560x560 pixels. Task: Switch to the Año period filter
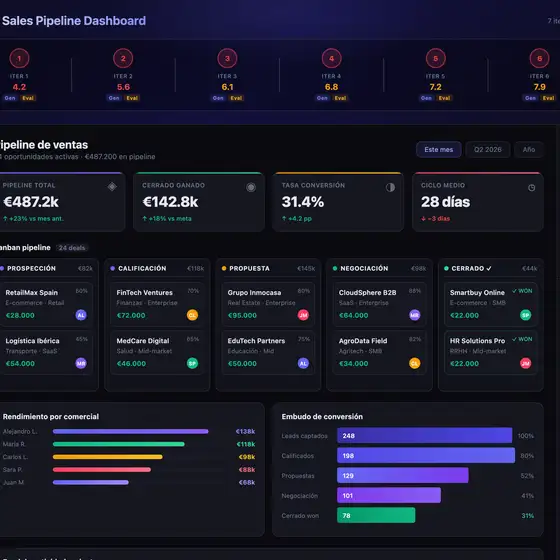pyautogui.click(x=529, y=150)
